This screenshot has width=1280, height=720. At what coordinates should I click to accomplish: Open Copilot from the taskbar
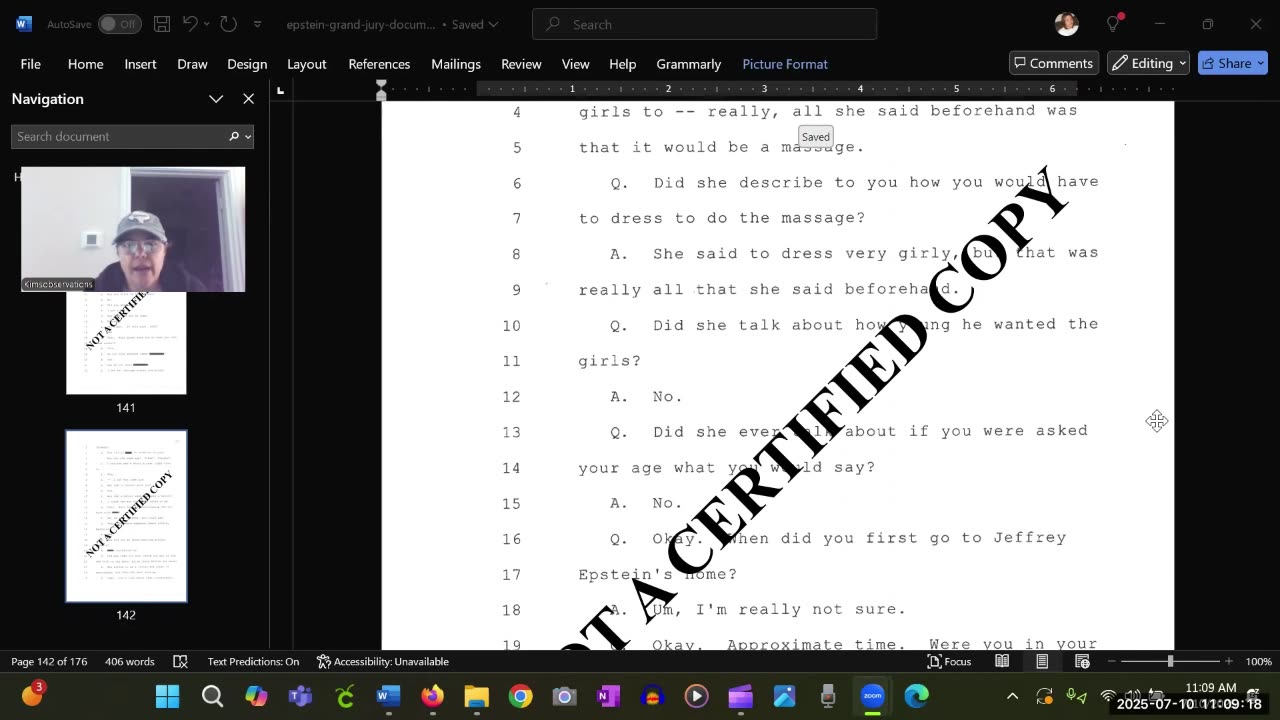coord(256,696)
